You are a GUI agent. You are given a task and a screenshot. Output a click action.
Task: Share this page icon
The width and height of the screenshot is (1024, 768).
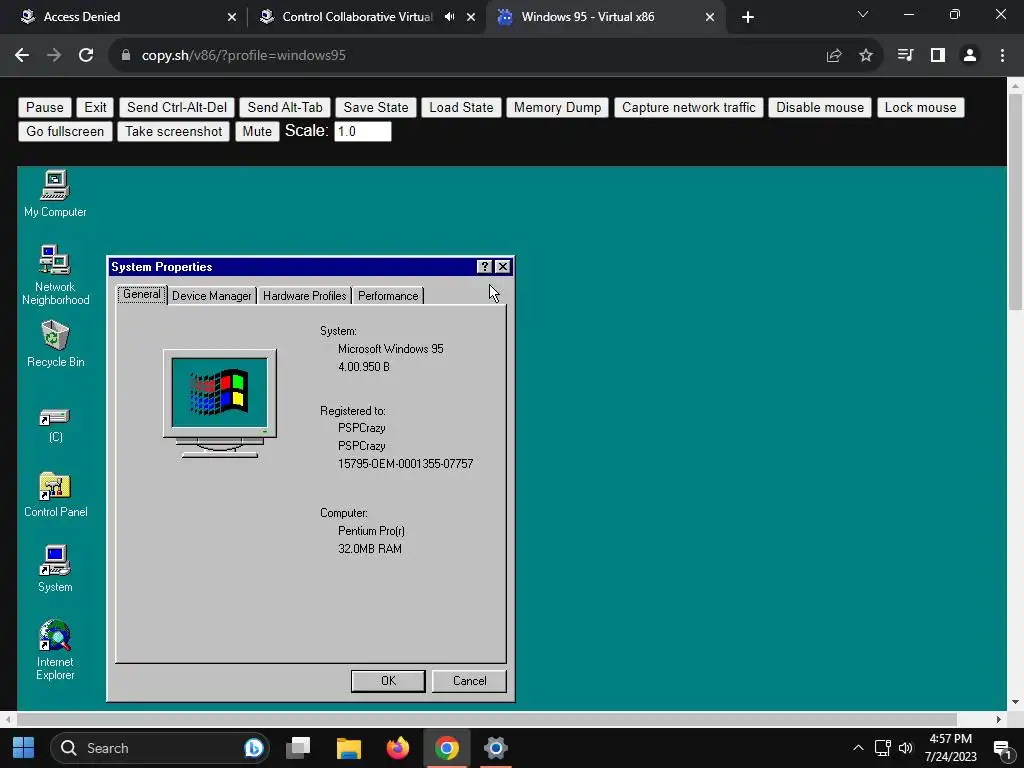pos(834,56)
